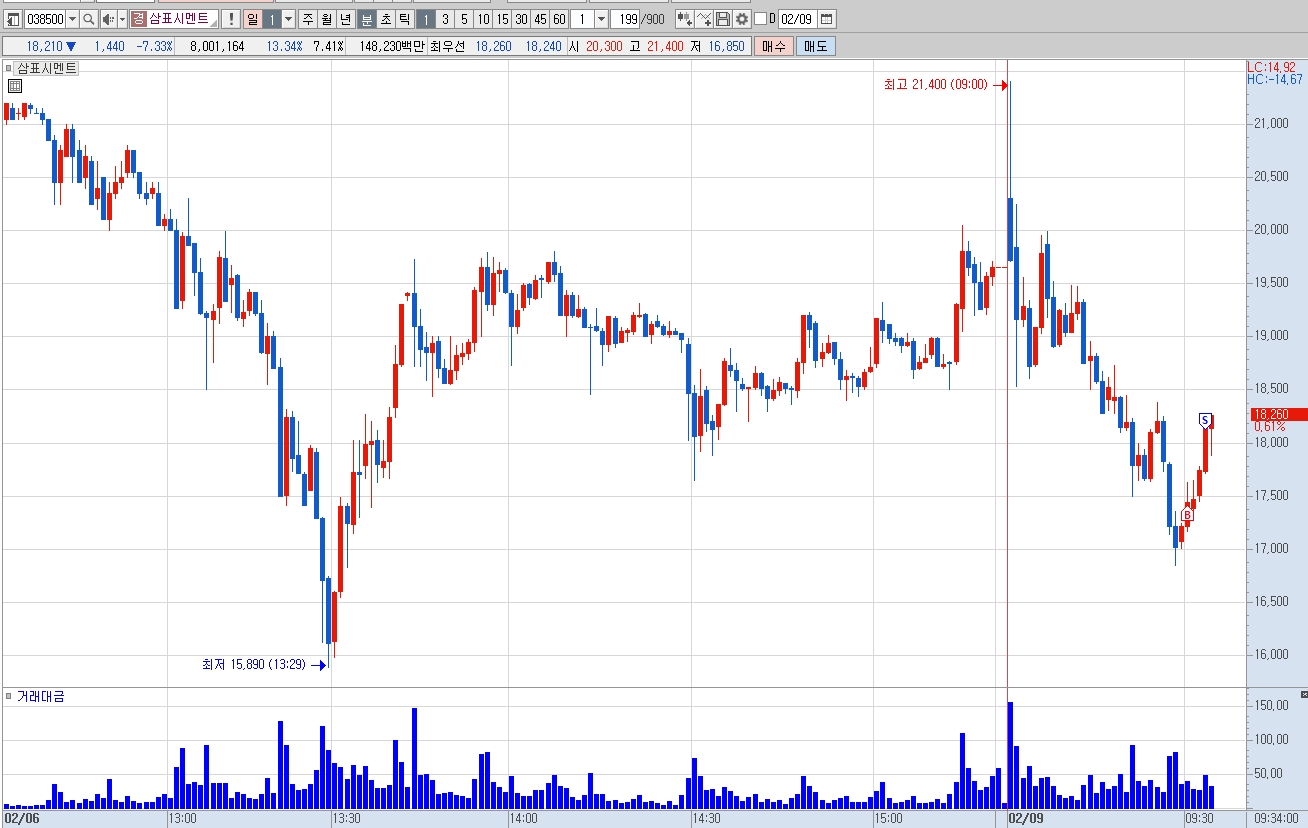Toggle the D checkbox beside date field
The width and height of the screenshot is (1308, 828).
761,19
